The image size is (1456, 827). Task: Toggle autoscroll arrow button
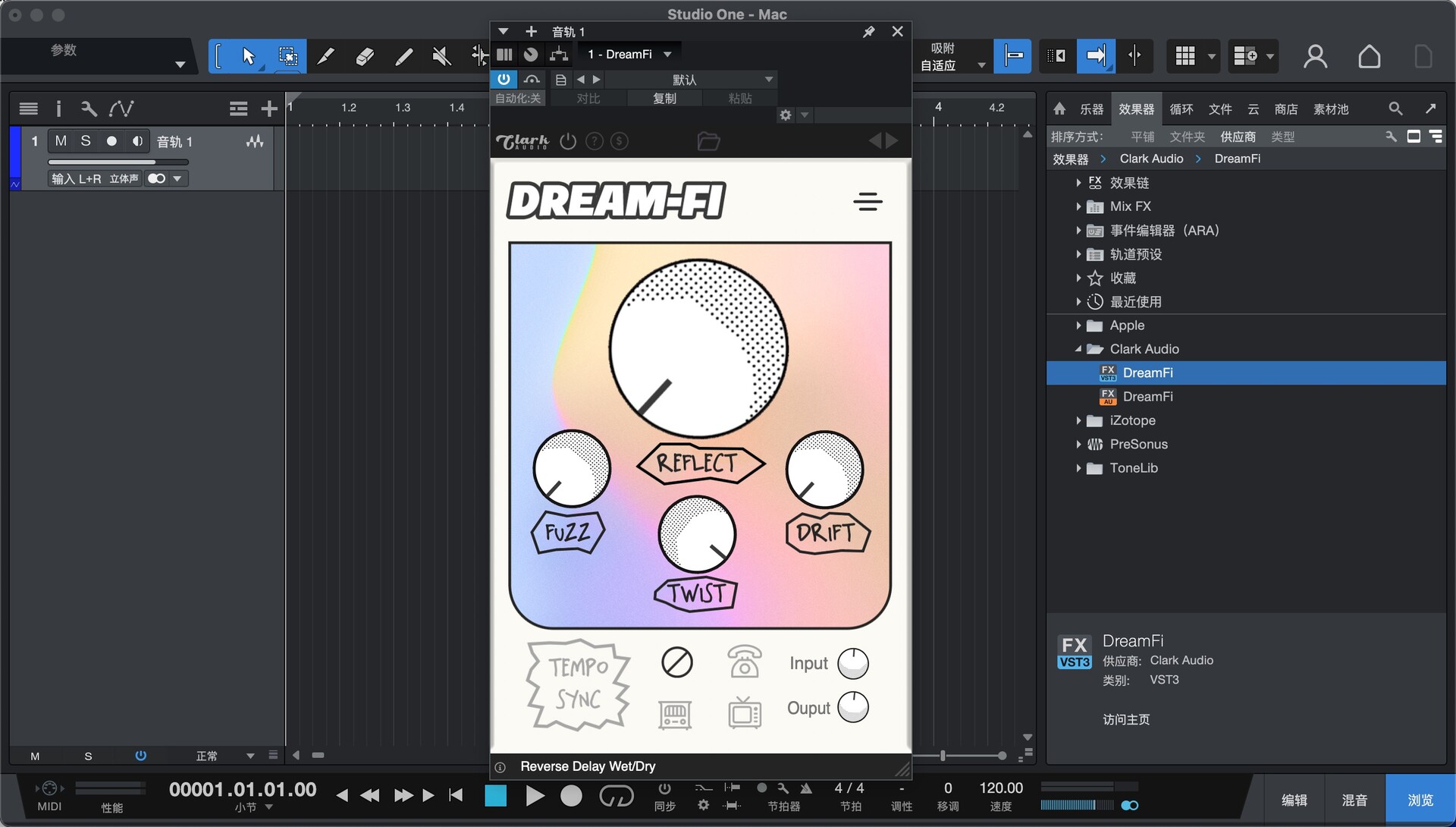point(1096,55)
